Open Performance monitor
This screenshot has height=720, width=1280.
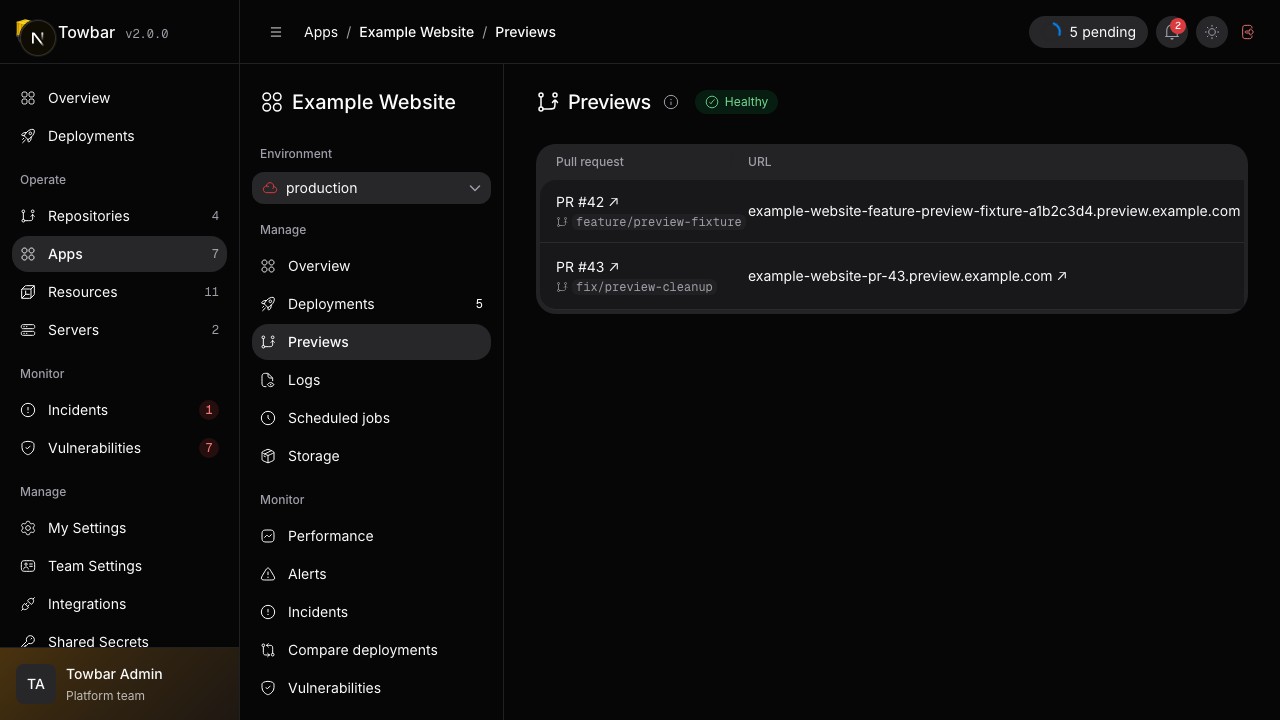tap(371, 536)
